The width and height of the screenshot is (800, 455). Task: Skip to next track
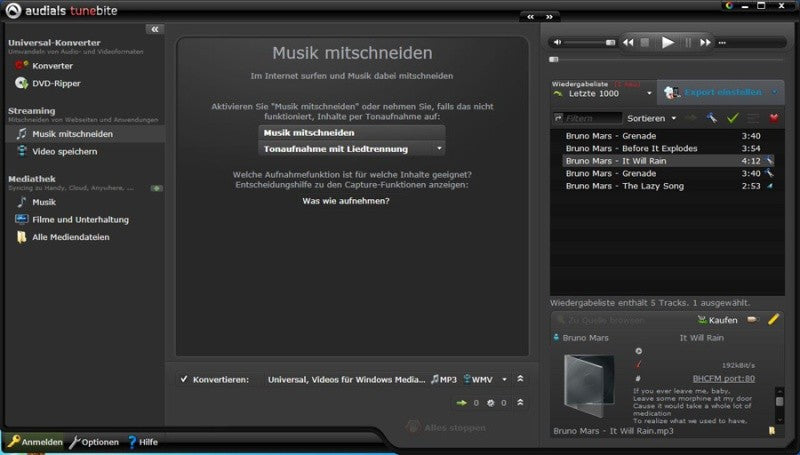tap(705, 42)
